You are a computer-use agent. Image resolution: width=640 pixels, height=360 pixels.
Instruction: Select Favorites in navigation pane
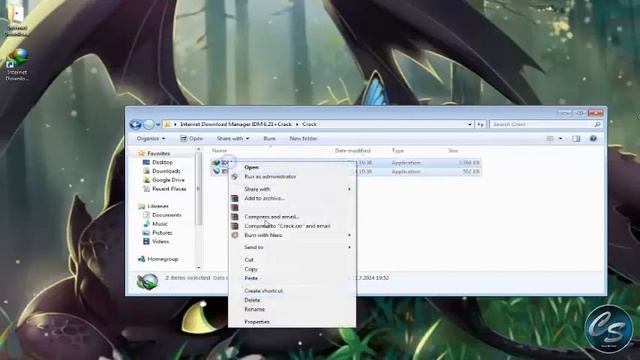(158, 153)
